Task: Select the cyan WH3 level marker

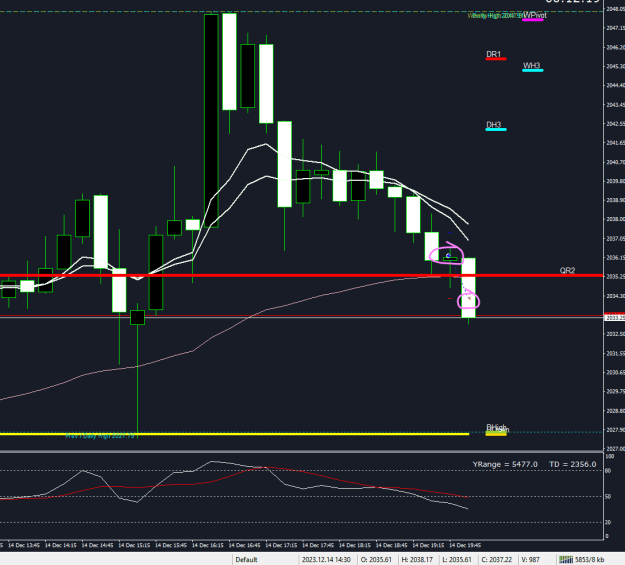Action: point(533,71)
